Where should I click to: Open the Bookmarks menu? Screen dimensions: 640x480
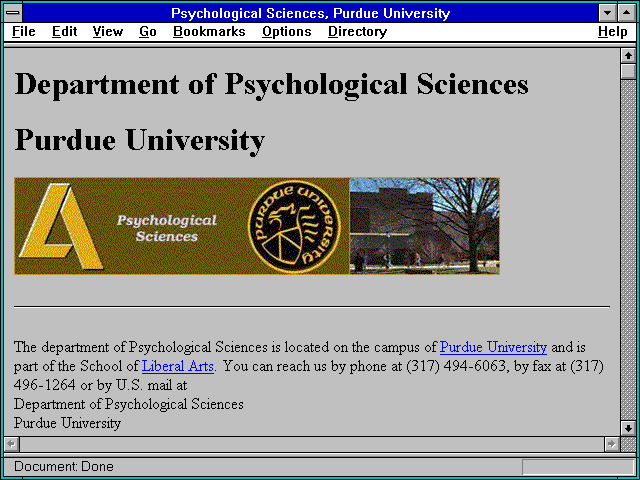(x=209, y=32)
